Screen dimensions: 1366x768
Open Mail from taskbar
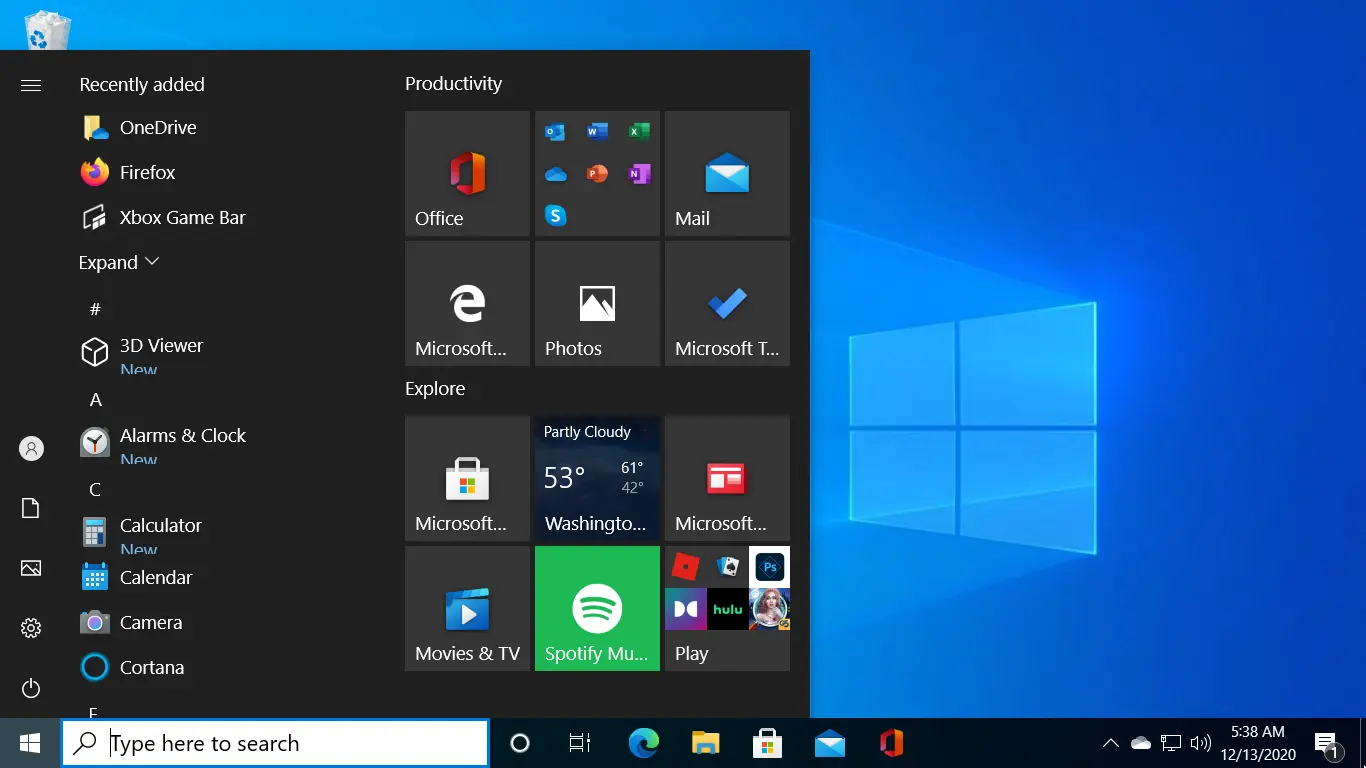coord(830,743)
